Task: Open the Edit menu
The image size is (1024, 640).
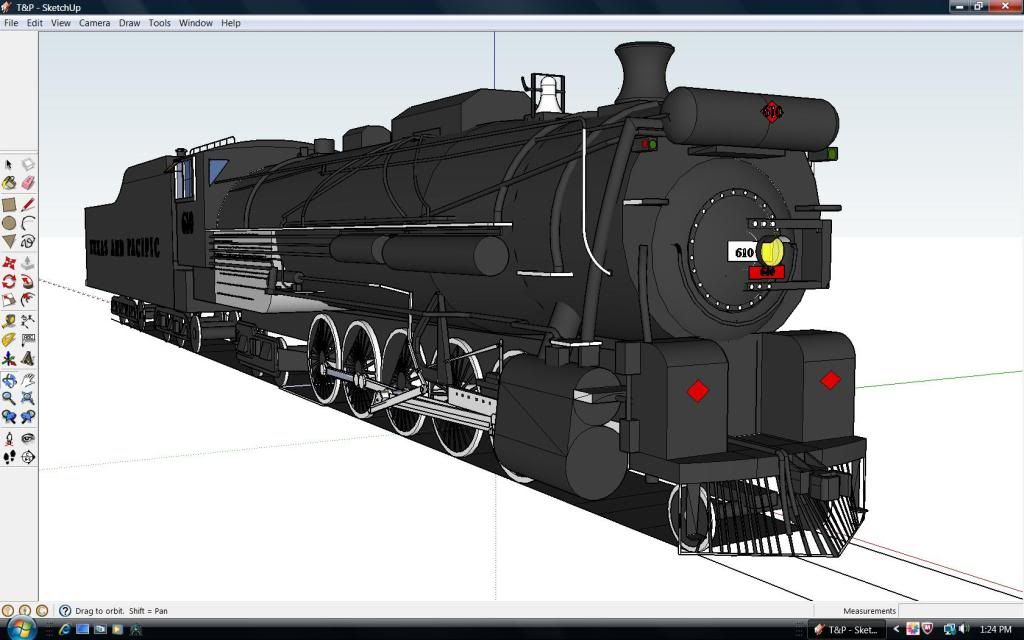Action: (35, 23)
